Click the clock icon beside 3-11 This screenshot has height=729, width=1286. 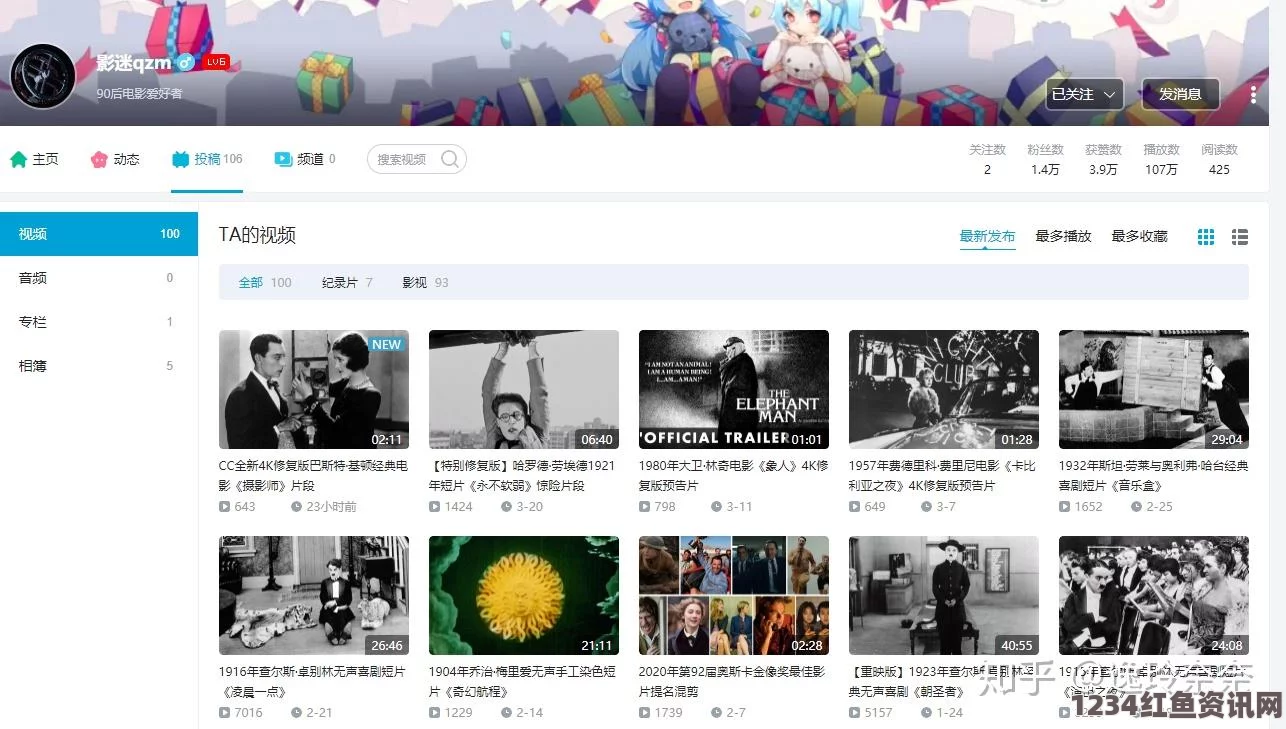716,507
